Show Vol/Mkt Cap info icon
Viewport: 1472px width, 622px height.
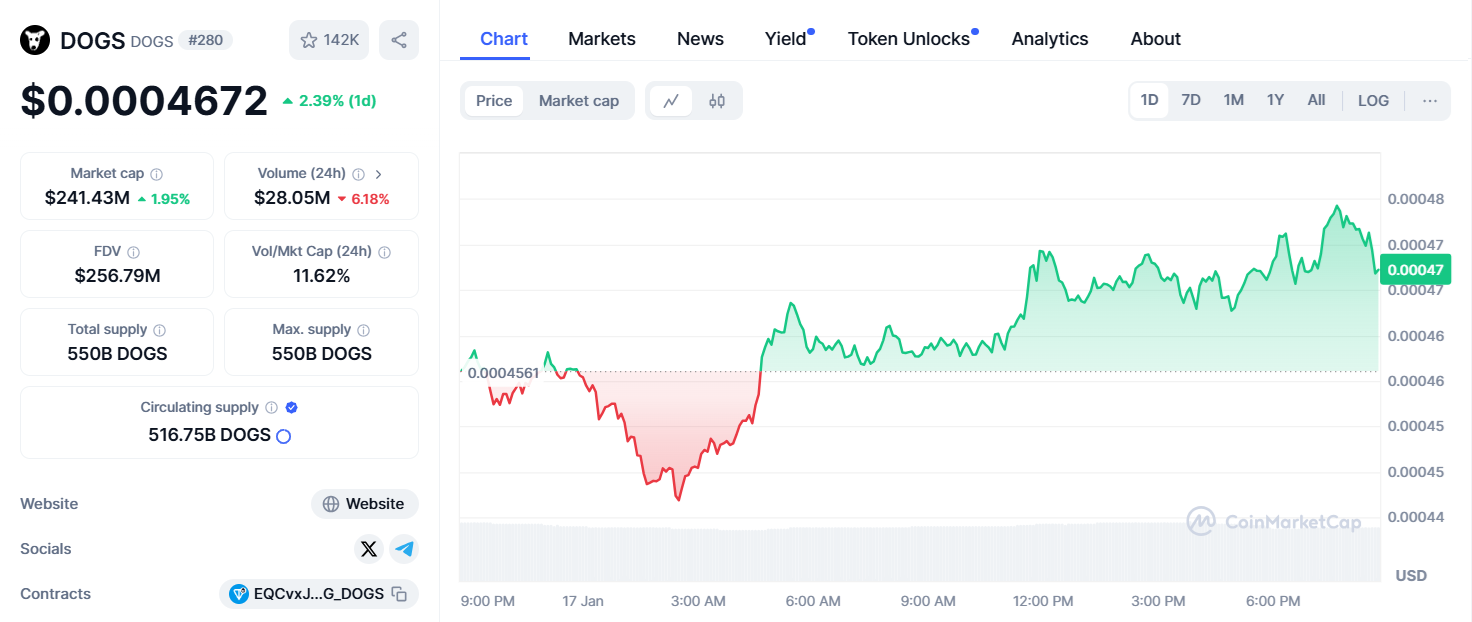point(385,252)
